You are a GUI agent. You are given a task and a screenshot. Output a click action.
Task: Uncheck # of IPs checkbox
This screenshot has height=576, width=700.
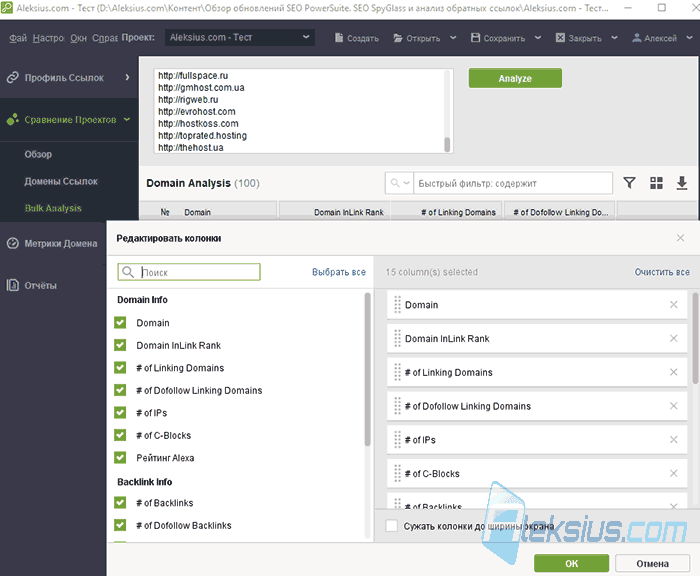120,413
